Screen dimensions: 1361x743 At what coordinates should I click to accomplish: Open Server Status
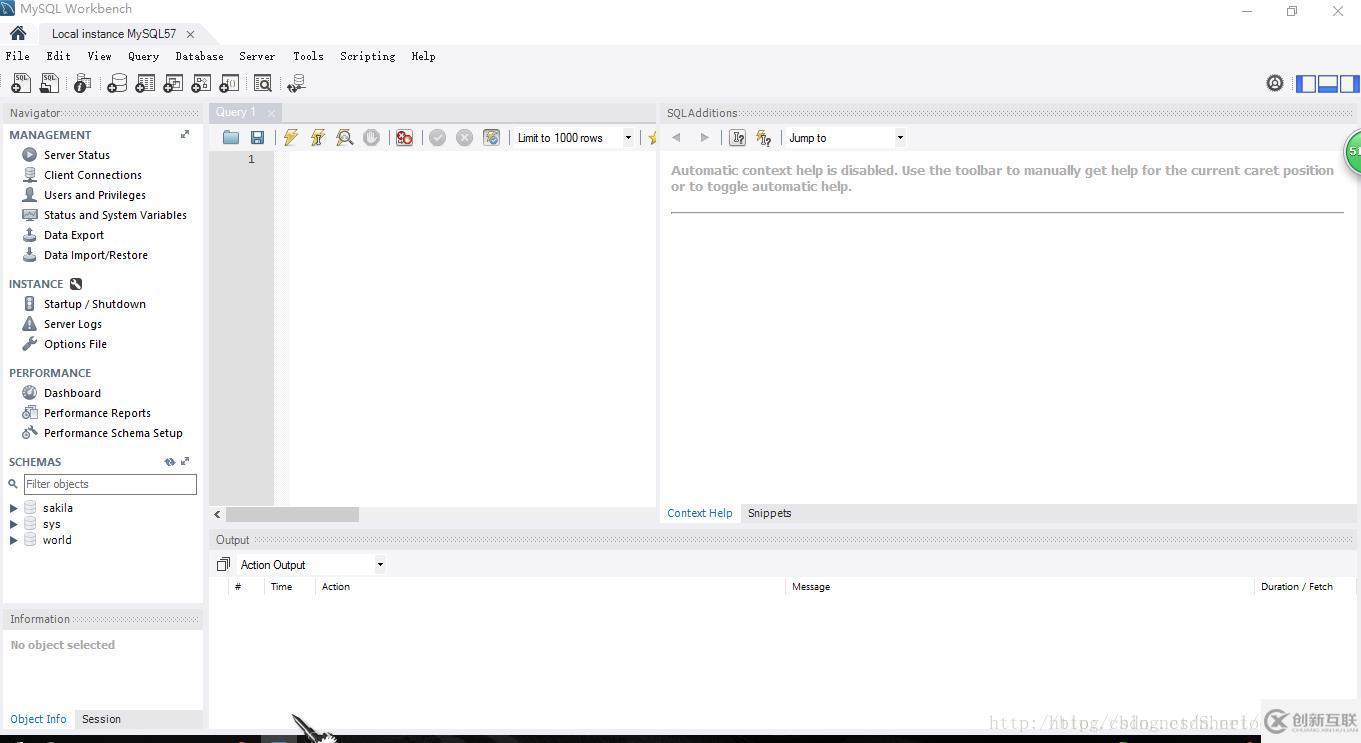[x=77, y=155]
